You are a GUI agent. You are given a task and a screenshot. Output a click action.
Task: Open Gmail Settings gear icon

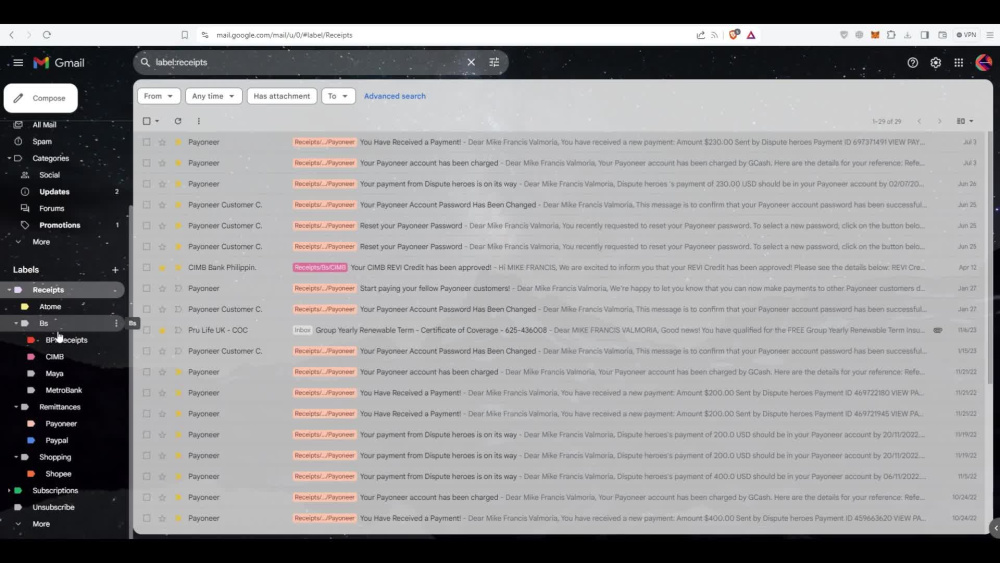click(936, 62)
